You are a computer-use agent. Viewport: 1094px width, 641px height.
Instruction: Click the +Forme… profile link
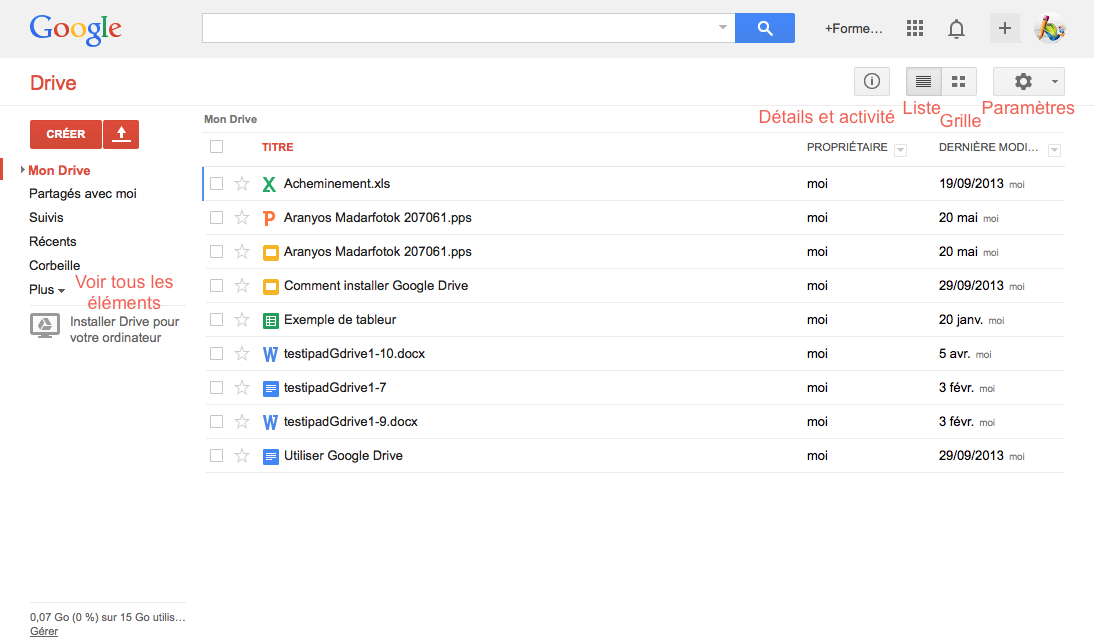(853, 29)
